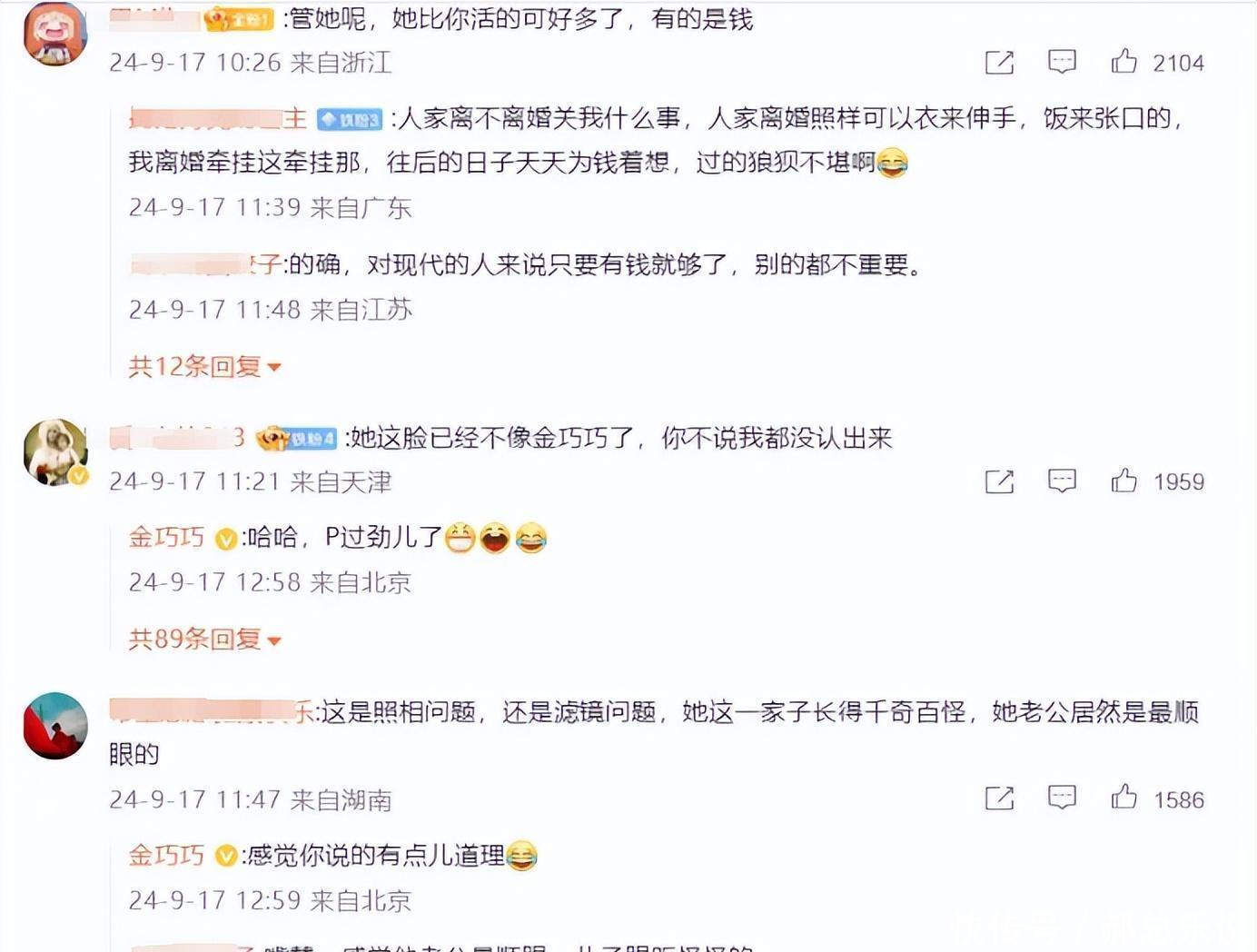Share the Tianjin comment with 1959 likes
The image size is (1257, 952).
point(999,481)
